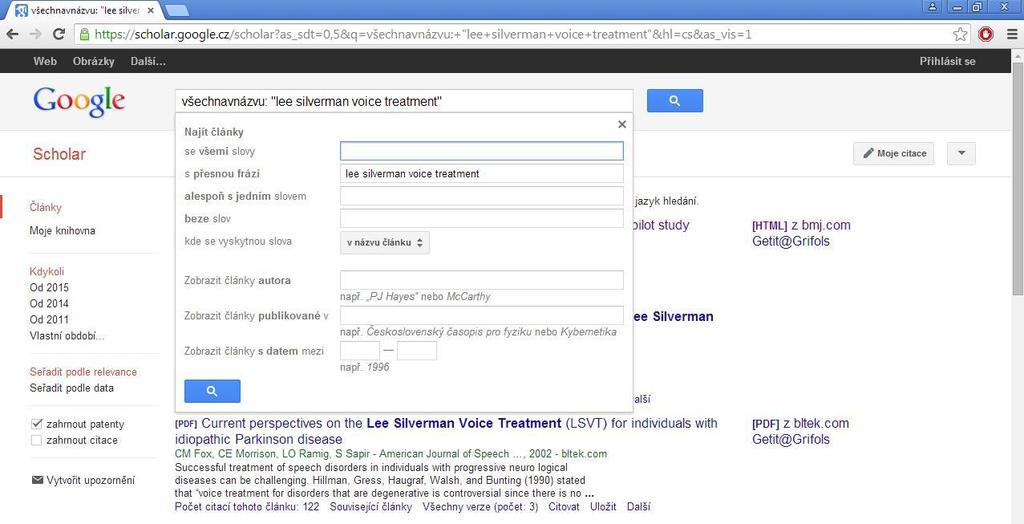
Task: Click Citovat under the LSVT result
Action: (x=564, y=506)
